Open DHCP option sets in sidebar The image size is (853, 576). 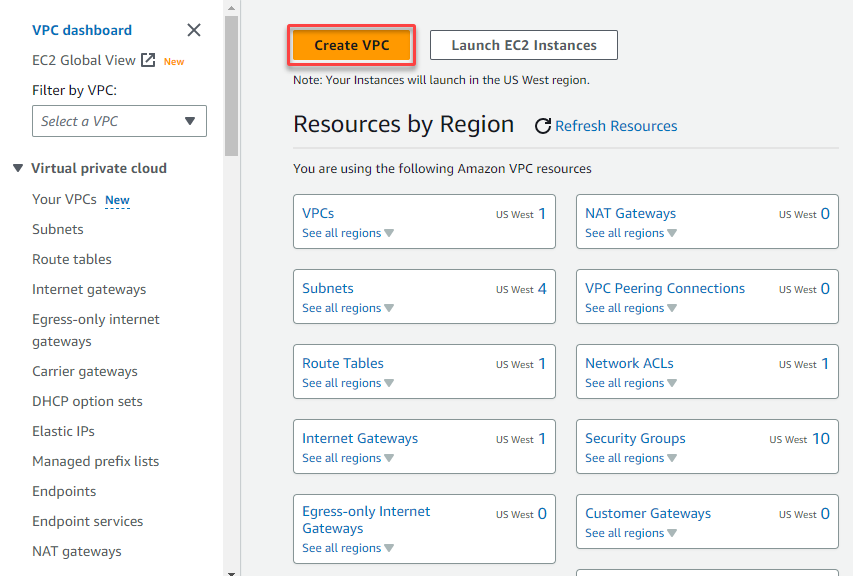click(87, 401)
